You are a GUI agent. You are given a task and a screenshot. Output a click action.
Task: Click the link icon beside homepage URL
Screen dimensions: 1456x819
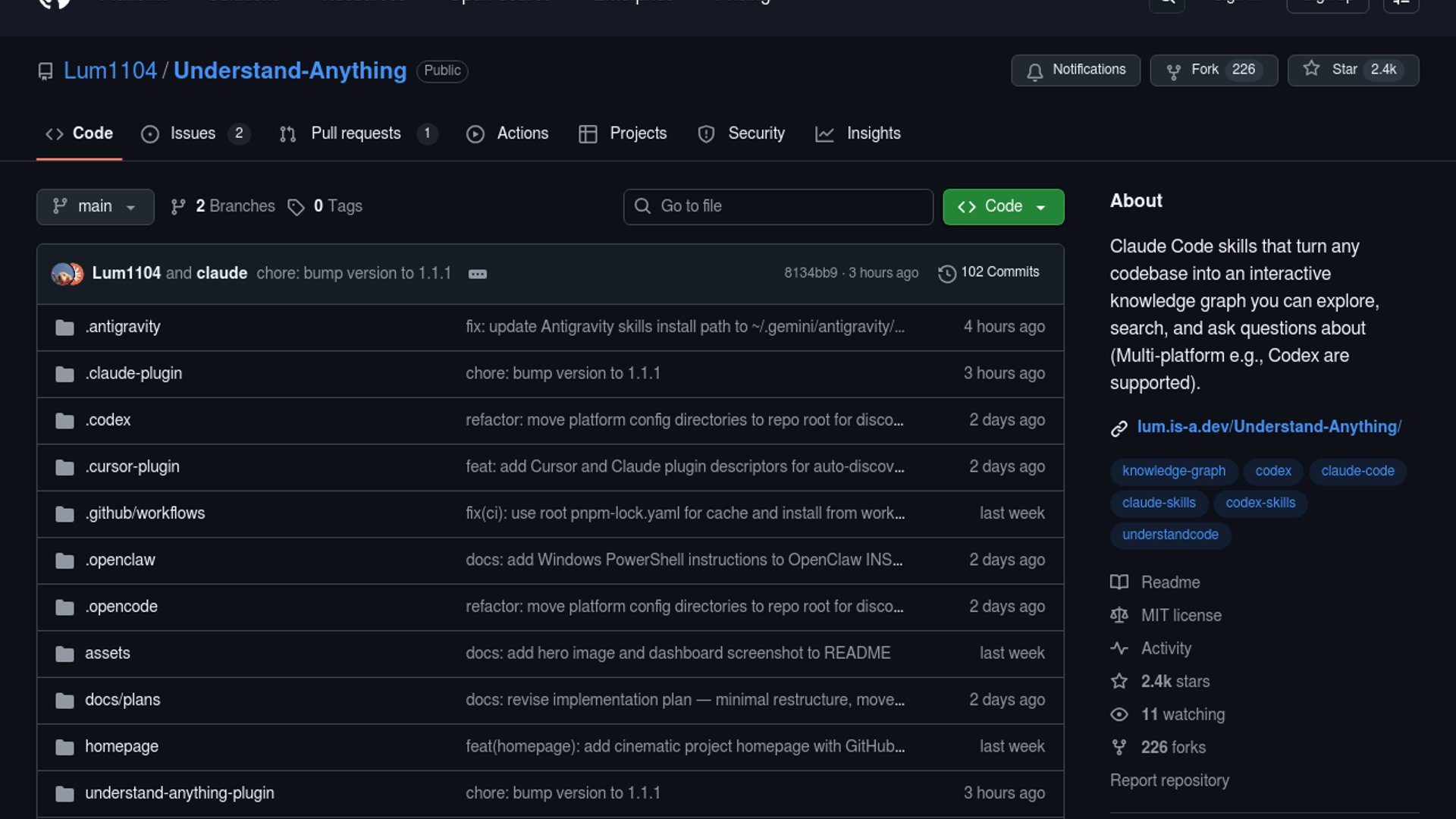point(1119,428)
